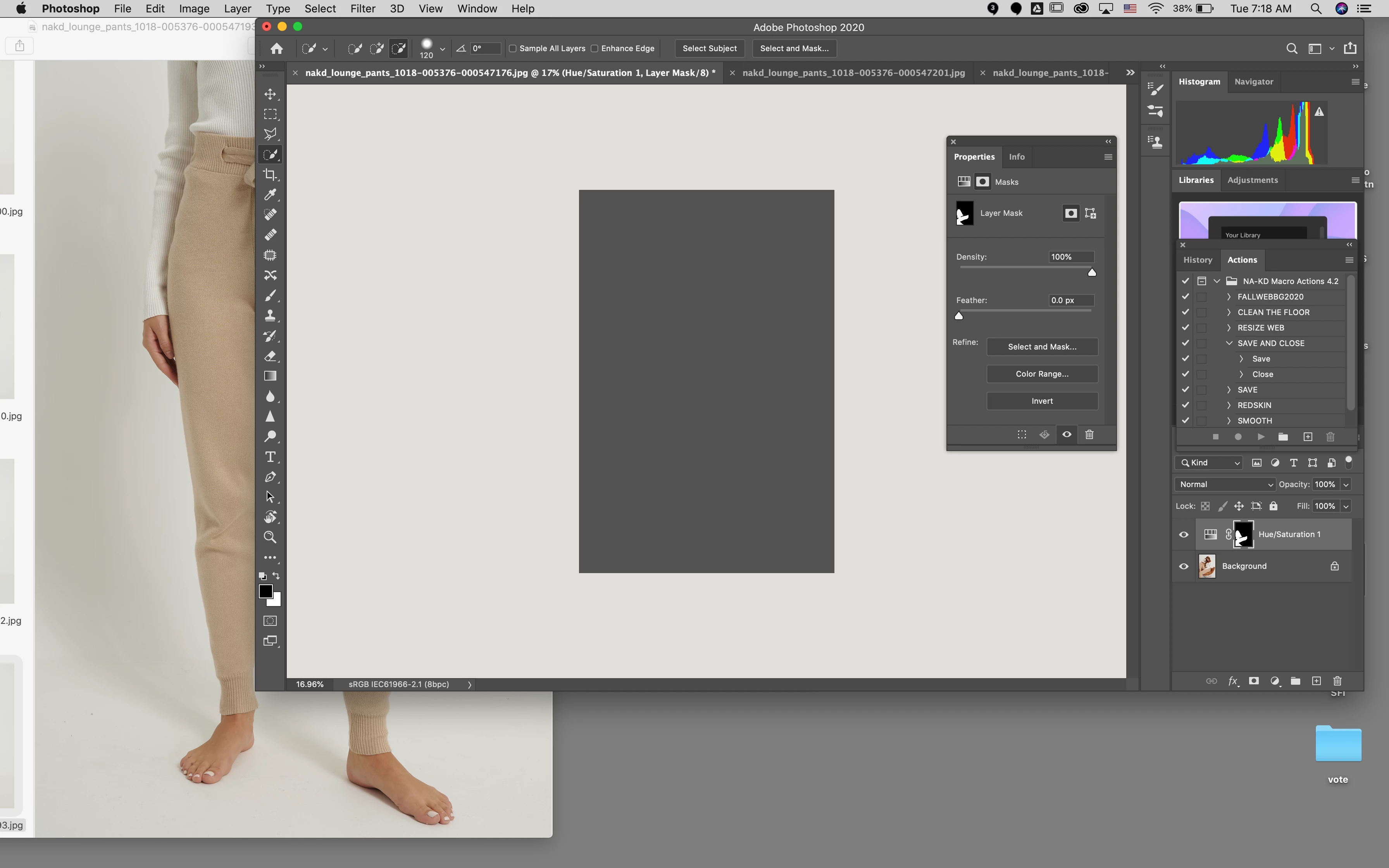
Task: Hide the Background layer visibility eye
Action: coord(1184,566)
